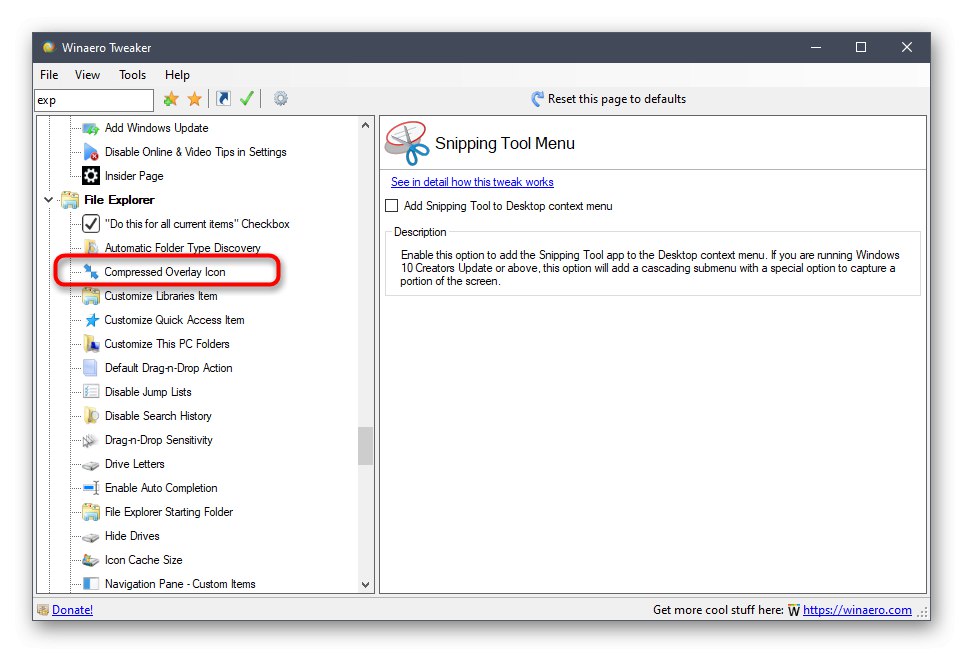This screenshot has width=963, height=653.
Task: Open the View menu
Action: click(87, 75)
